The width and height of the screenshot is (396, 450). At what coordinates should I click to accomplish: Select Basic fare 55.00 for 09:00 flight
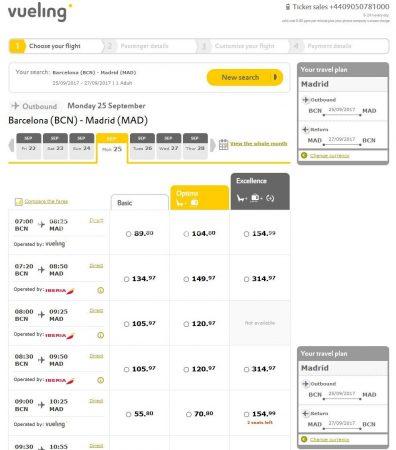pos(128,414)
